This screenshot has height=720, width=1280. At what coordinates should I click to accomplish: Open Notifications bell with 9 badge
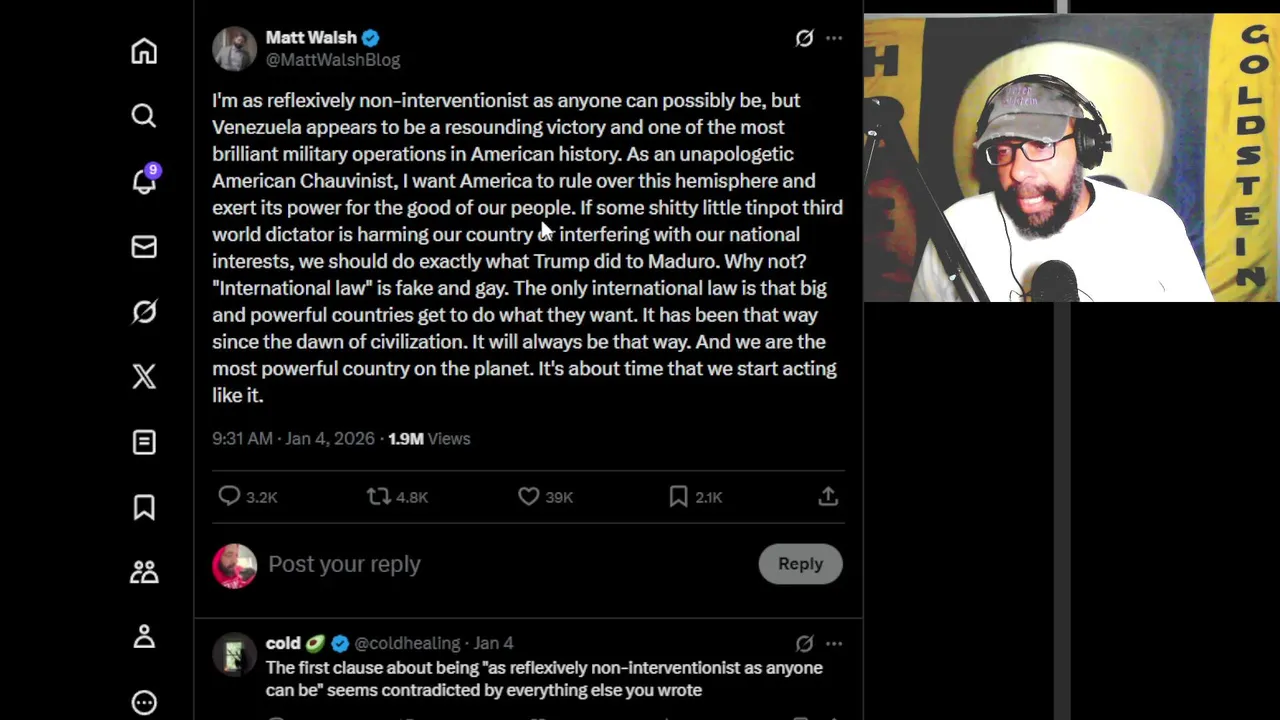pos(144,181)
